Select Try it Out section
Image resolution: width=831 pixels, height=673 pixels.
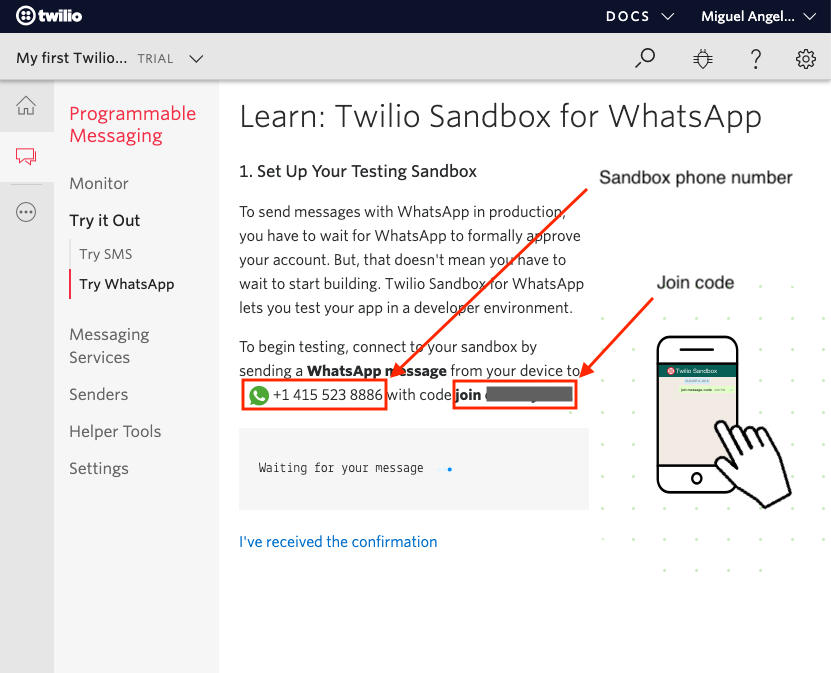[104, 220]
